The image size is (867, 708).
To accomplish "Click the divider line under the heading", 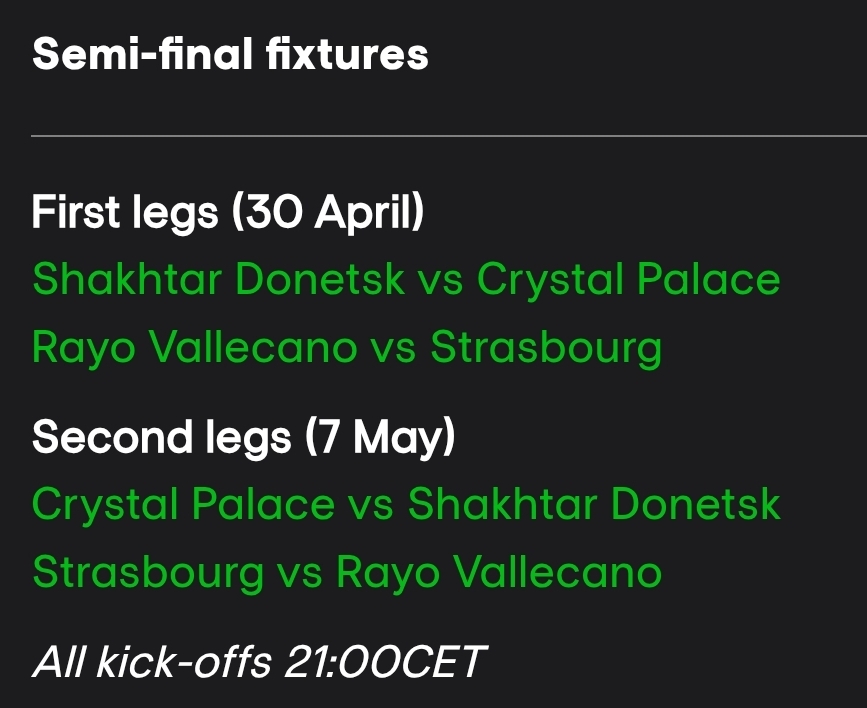I will [448, 134].
